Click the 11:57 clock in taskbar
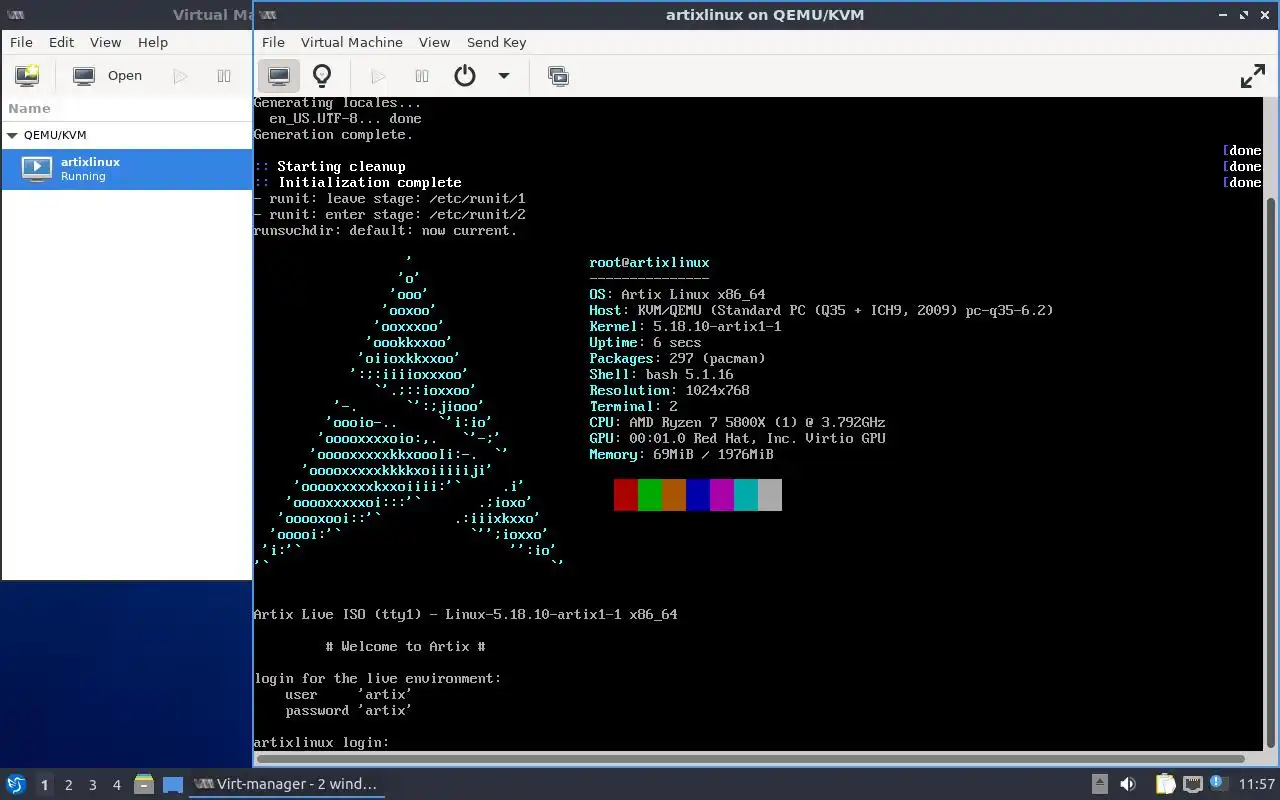1280x800 pixels. (x=1256, y=784)
